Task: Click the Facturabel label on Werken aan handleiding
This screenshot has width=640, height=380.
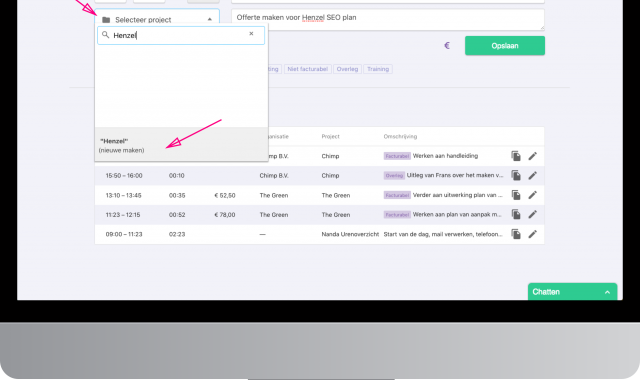Action: [x=397, y=156]
